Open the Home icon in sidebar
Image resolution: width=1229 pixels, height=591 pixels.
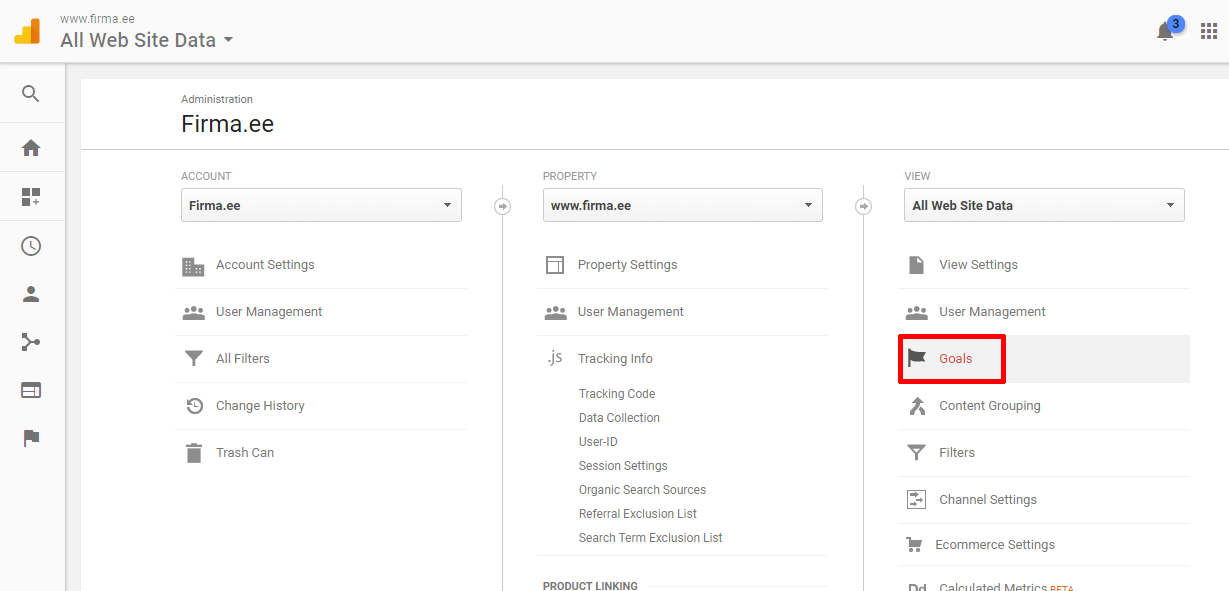(31, 148)
